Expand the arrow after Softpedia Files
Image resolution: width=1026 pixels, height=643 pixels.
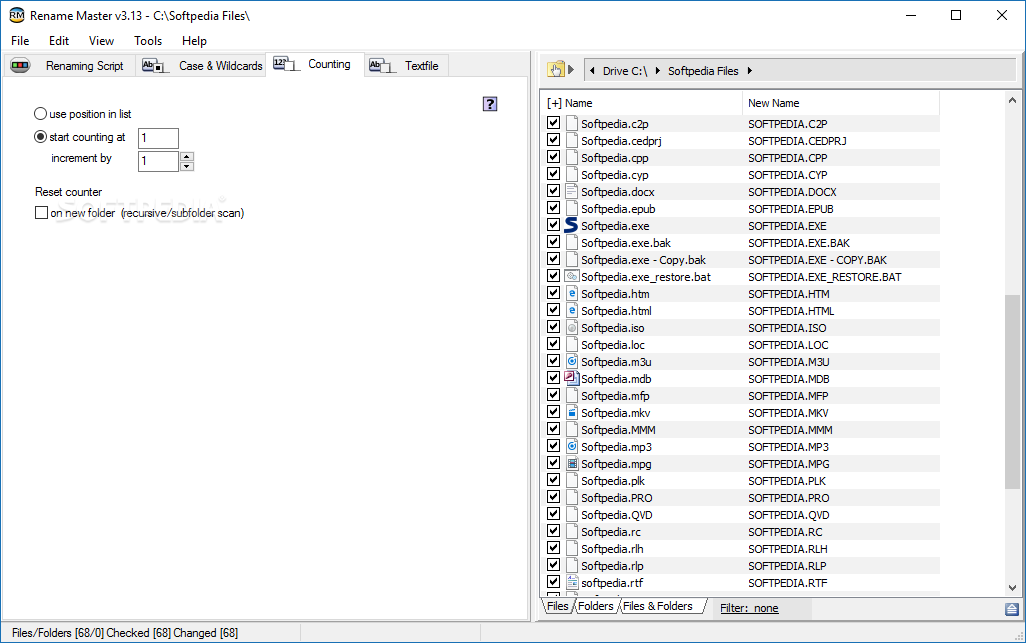point(749,71)
